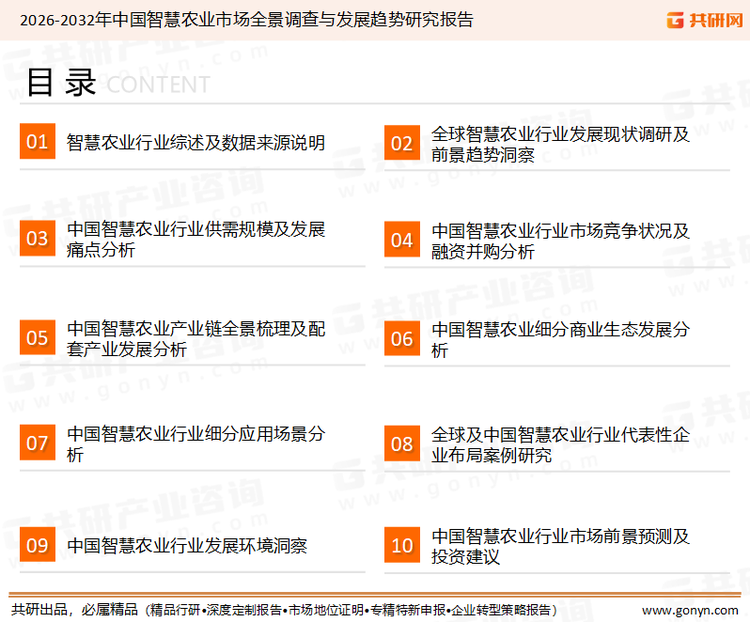Image resolution: width=750 pixels, height=622 pixels.
Task: Click the orange 01 chapter number box
Action: (37, 141)
